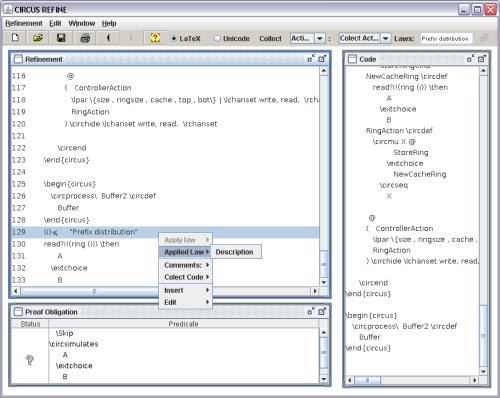
Task: Expand the Applied Law submenu
Action: point(185,252)
